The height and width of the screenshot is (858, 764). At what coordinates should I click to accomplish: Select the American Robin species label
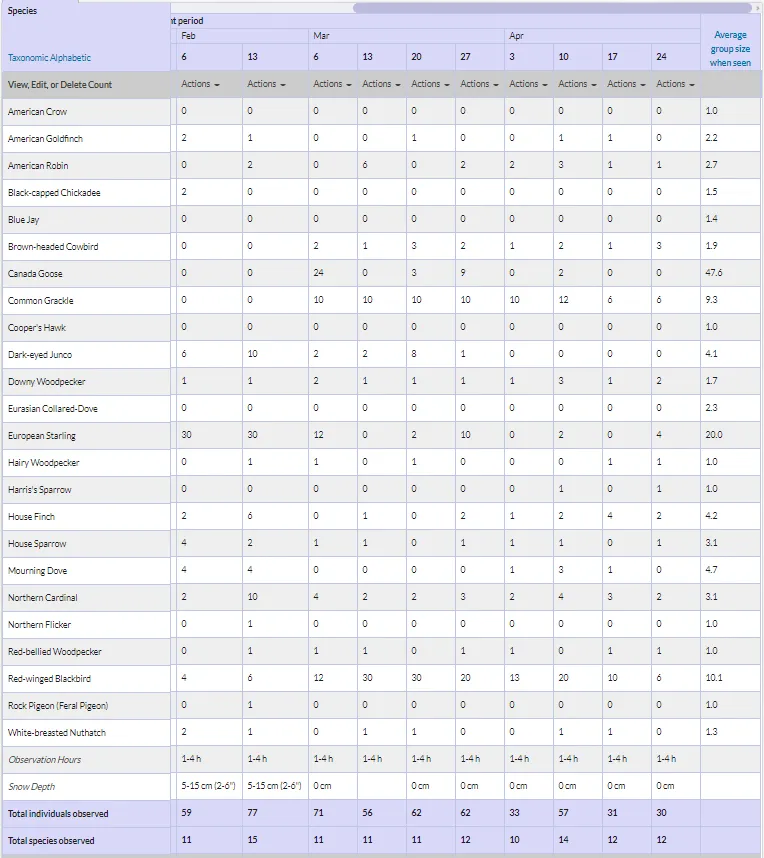(x=38, y=165)
